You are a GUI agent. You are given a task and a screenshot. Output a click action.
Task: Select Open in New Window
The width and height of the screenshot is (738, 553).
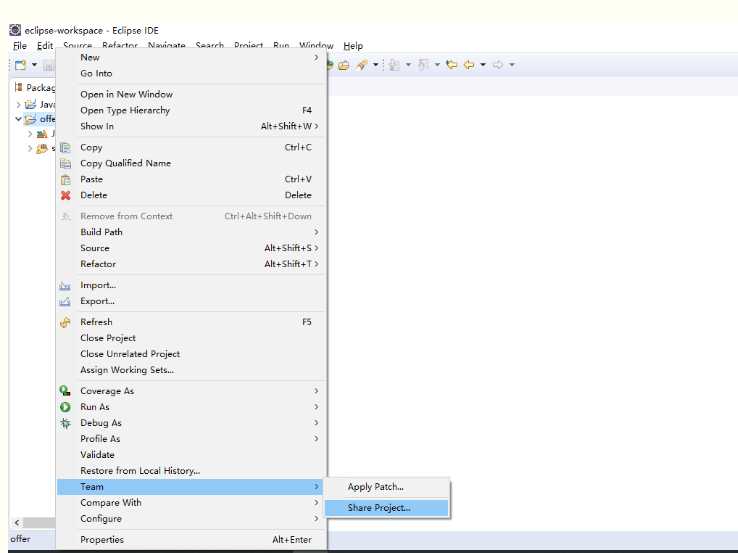tap(192, 94)
